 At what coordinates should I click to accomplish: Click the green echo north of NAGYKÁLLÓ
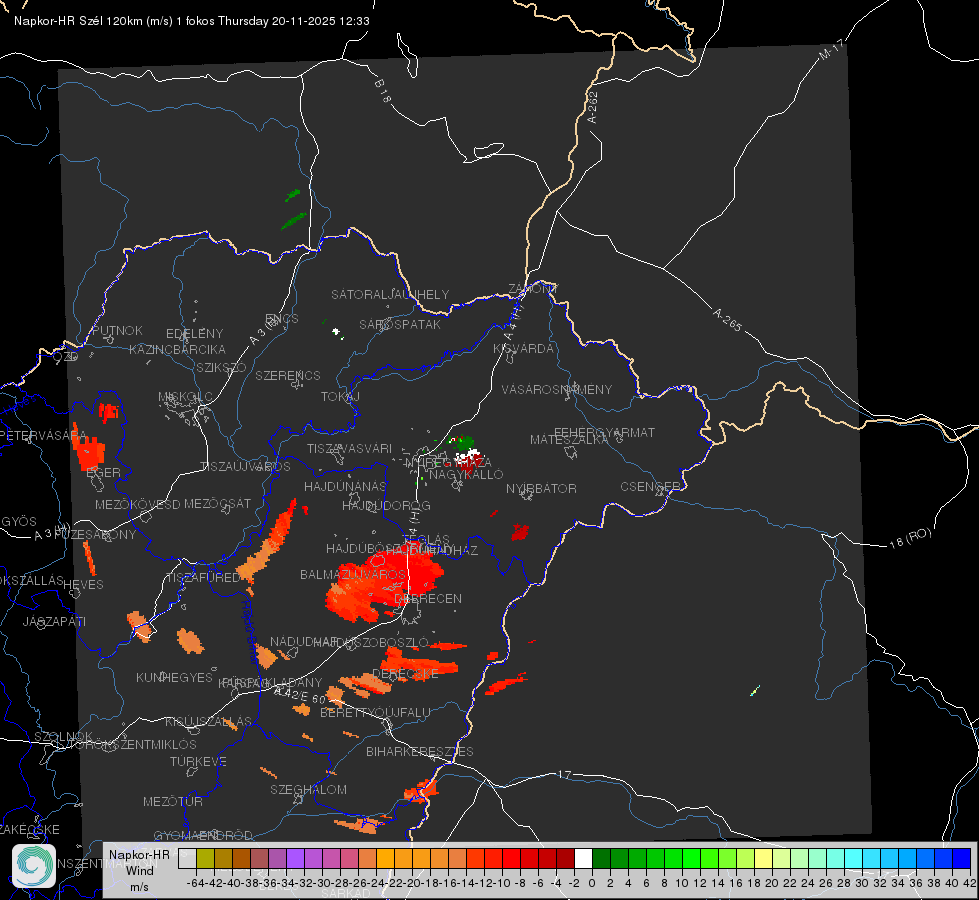pos(463,443)
